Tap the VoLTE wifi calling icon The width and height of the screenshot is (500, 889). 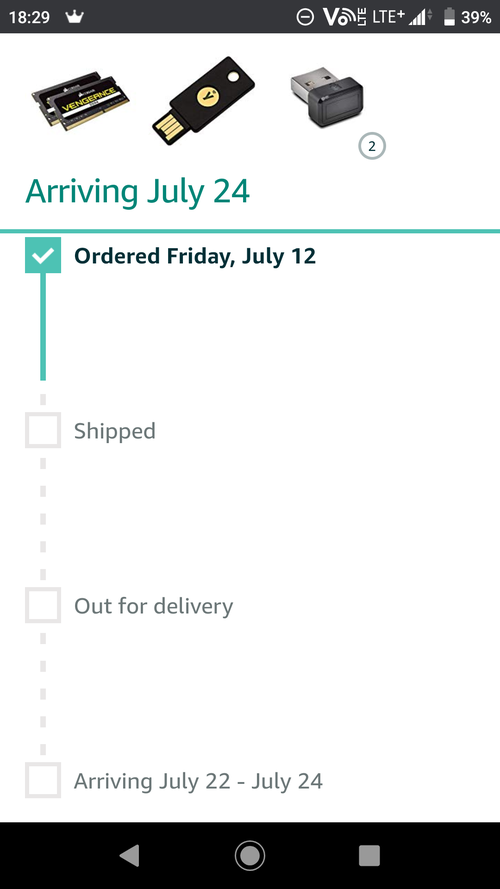[344, 17]
